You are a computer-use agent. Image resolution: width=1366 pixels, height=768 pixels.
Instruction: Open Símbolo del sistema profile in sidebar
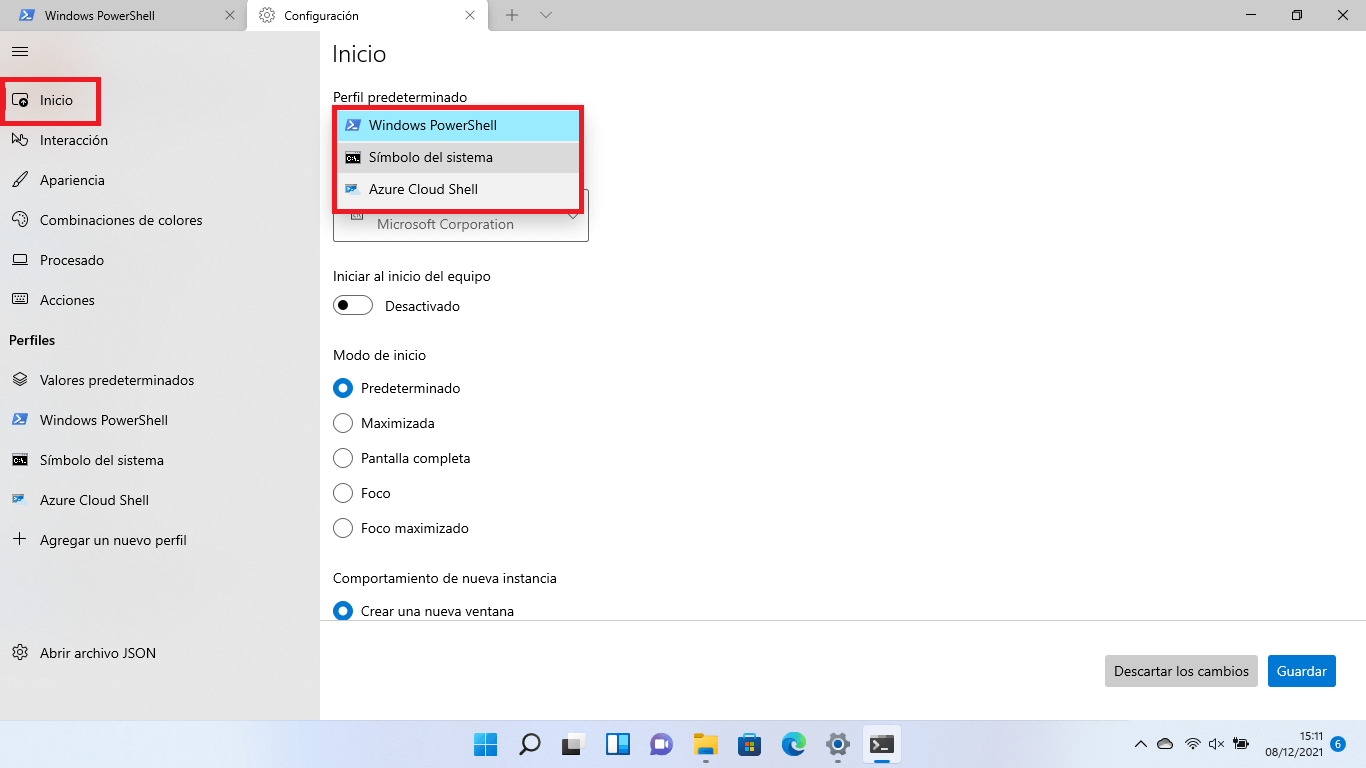pyautogui.click(x=160, y=460)
